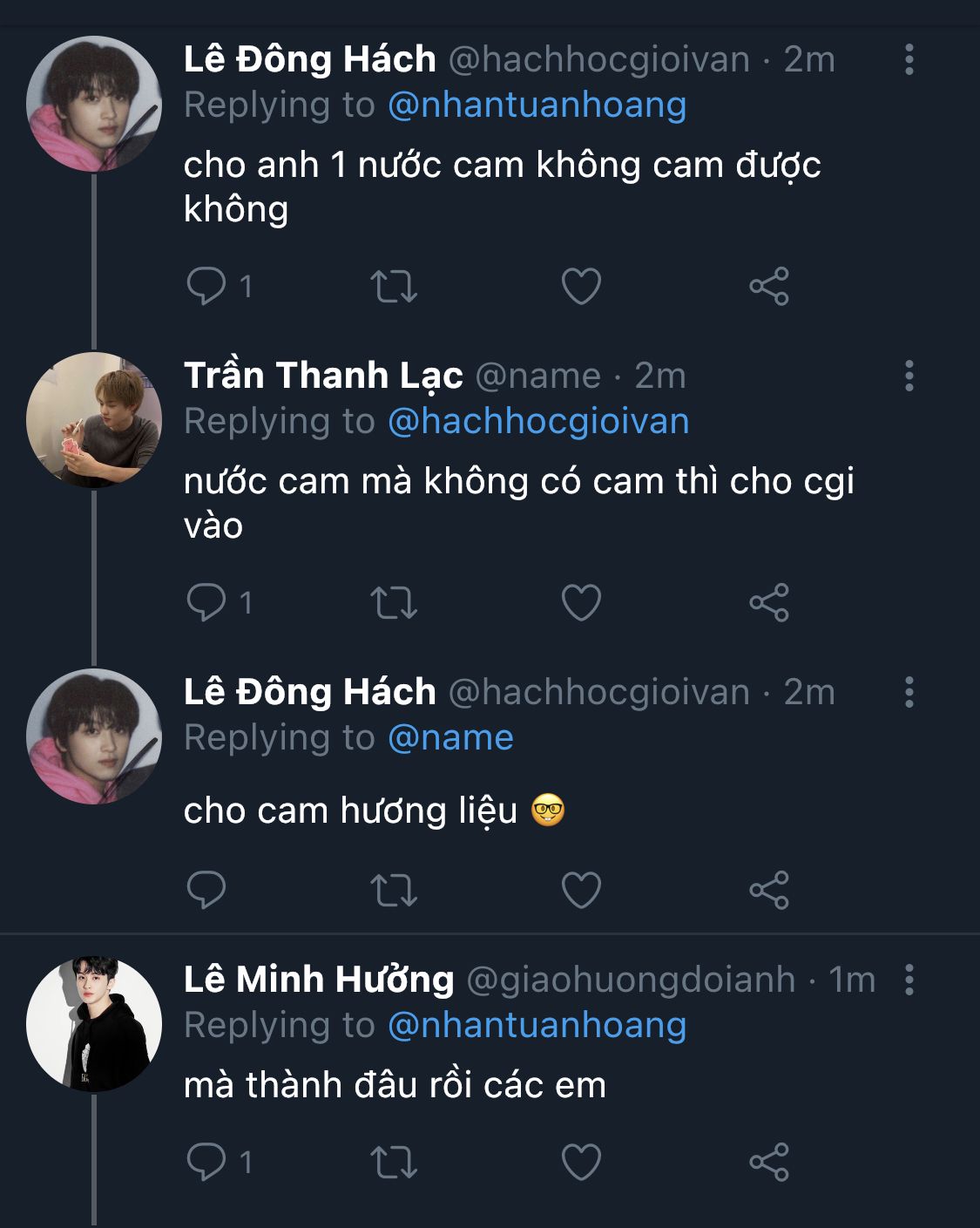This screenshot has width=980, height=1228.
Task: Share Lê Minh Hưởng's tweet
Action: 768,1162
